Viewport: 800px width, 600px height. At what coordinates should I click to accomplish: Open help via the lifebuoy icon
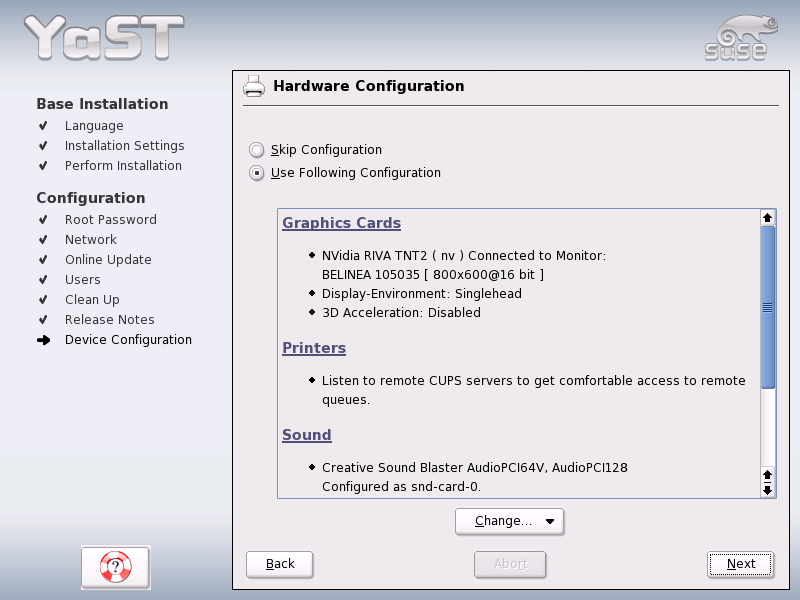click(115, 567)
